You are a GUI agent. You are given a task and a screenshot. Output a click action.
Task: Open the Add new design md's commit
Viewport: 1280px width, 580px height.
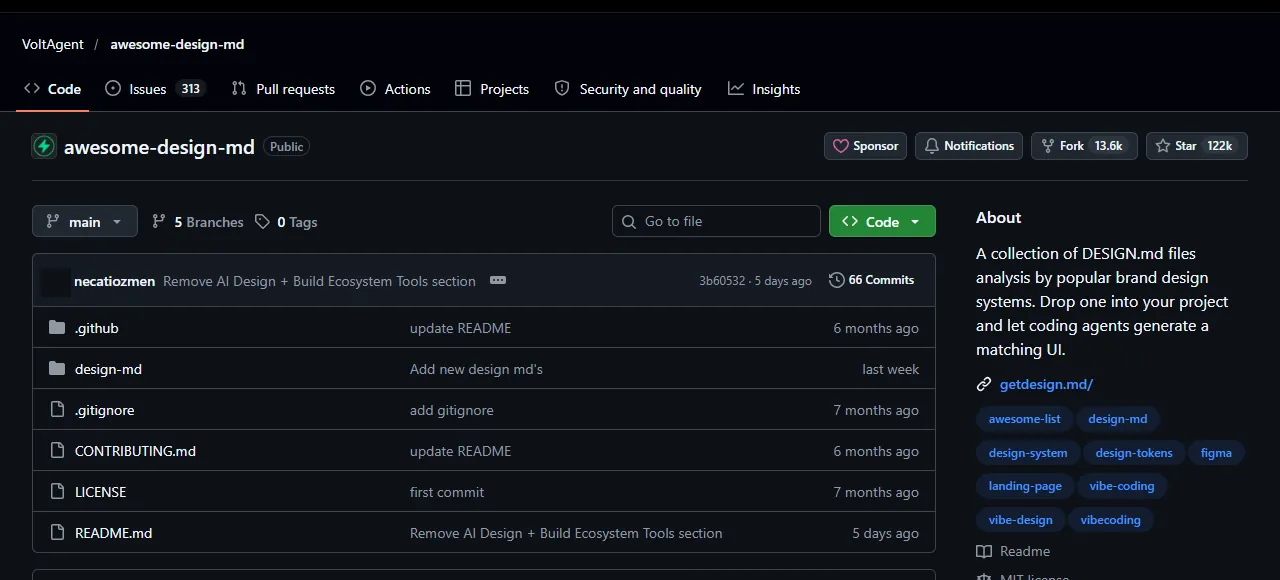tap(476, 369)
